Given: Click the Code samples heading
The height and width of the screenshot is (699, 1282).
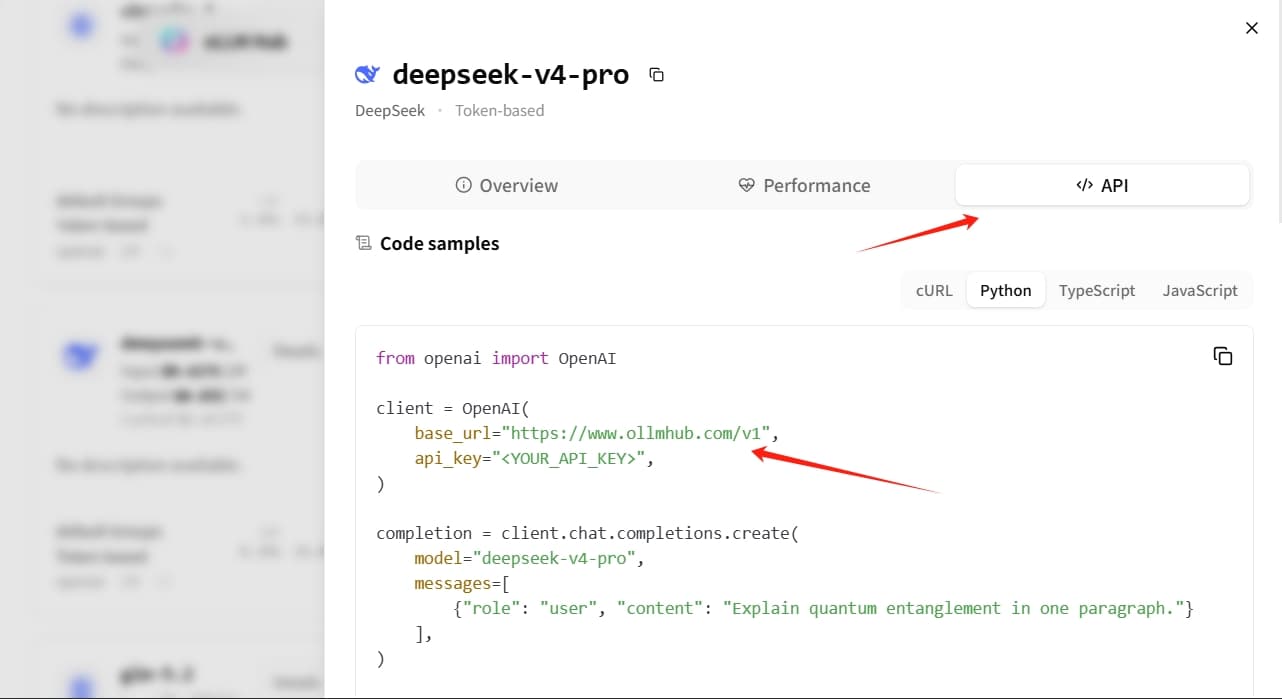Looking at the screenshot, I should click(439, 243).
